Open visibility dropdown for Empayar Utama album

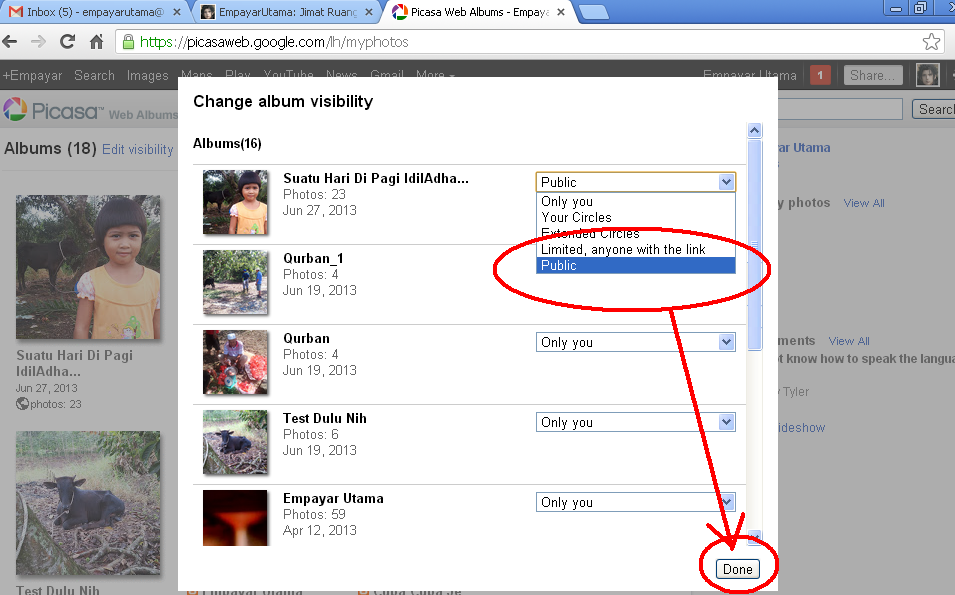click(636, 502)
